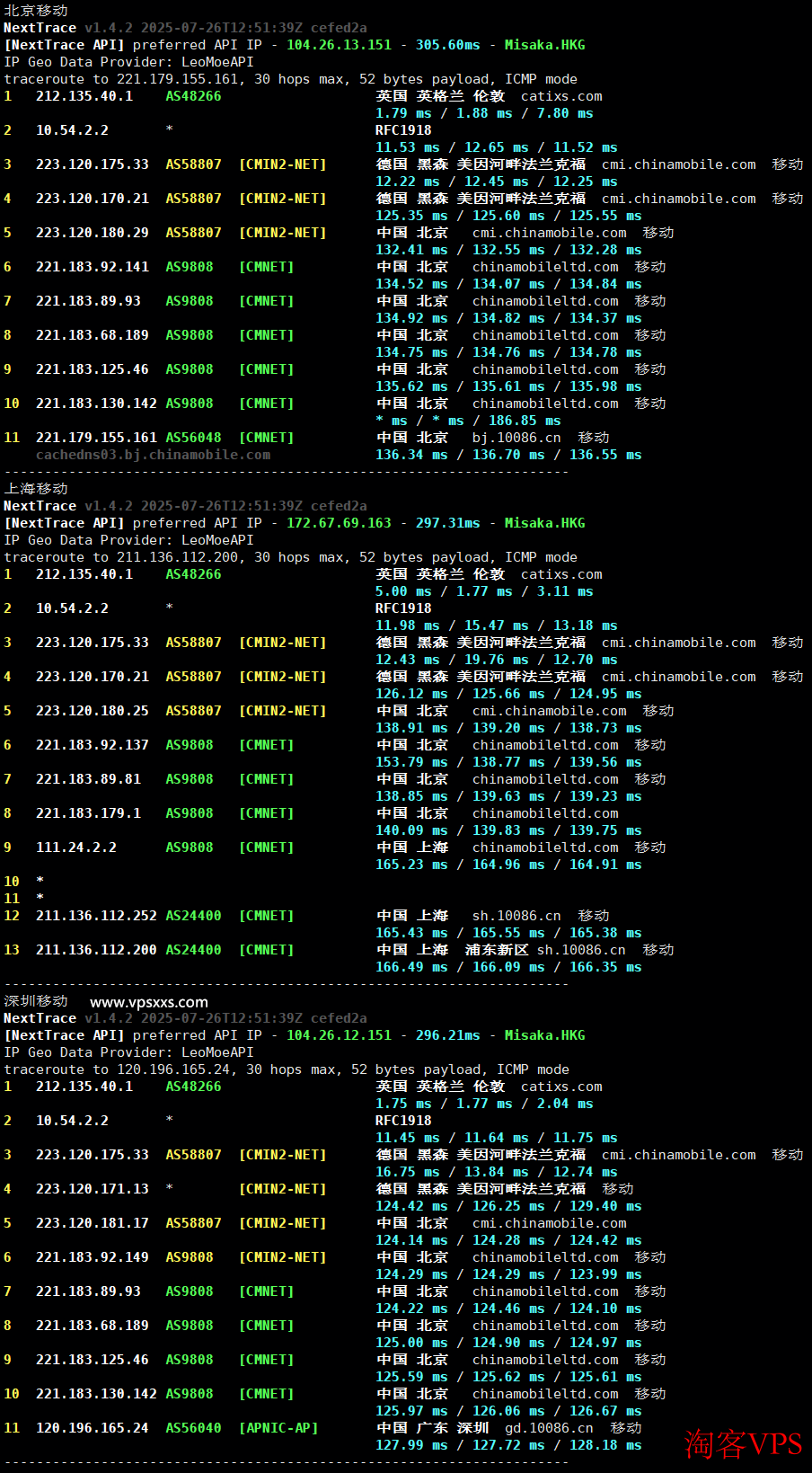Screen dimensions: 812x1473
Task: Select the API IP 104.26.12.151
Action: point(339,1035)
